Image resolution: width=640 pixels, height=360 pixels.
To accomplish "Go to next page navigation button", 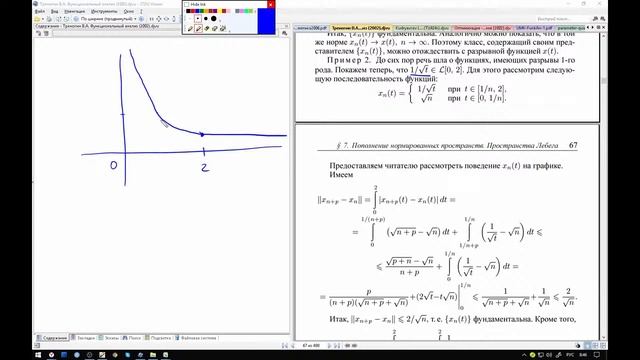I will (x=329, y=346).
